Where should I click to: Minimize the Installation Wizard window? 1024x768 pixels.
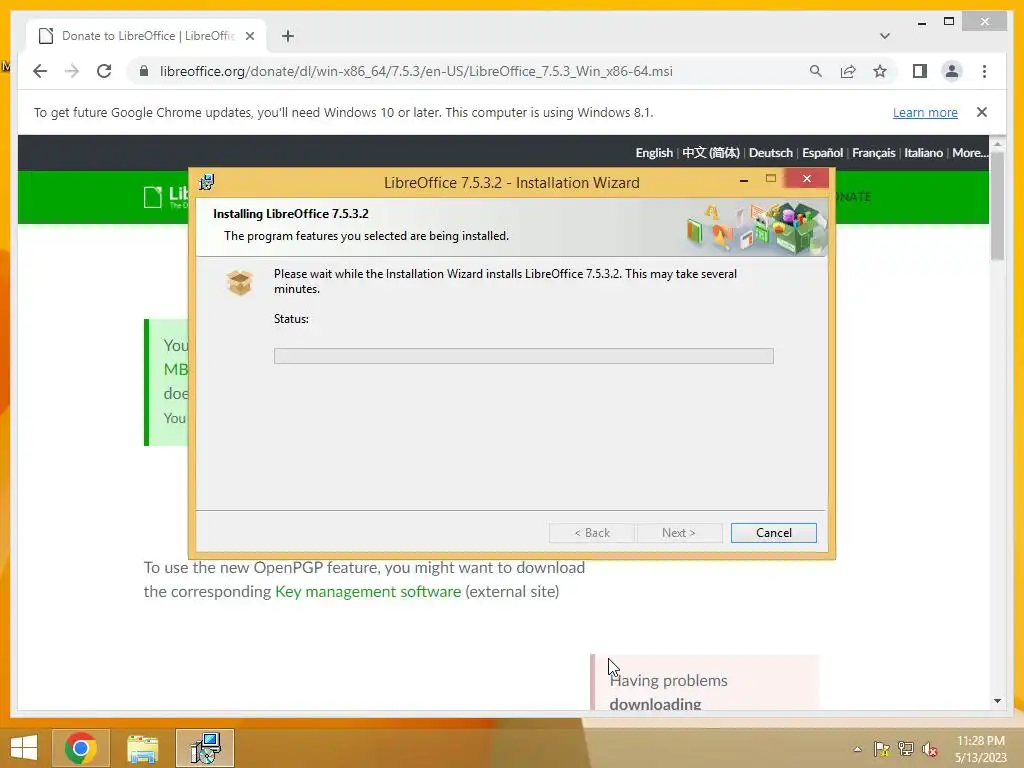tap(744, 179)
